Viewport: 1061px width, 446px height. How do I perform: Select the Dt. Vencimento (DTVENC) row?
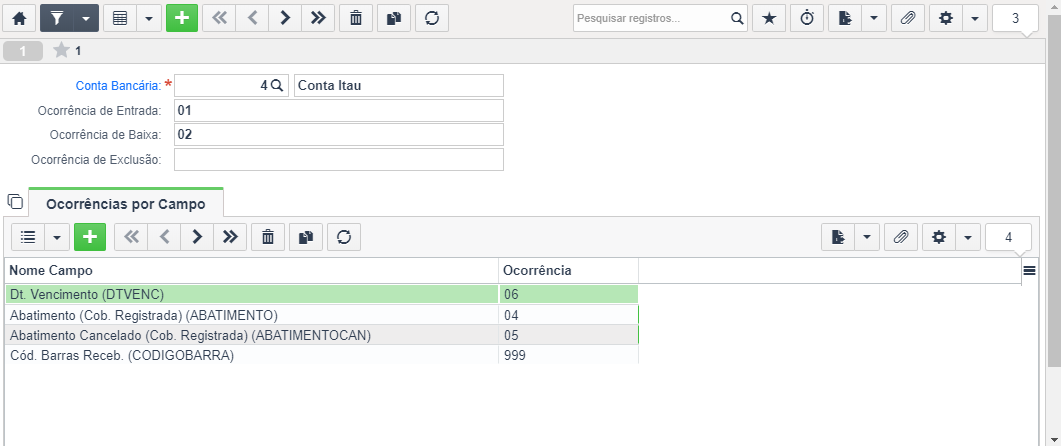pos(321,294)
